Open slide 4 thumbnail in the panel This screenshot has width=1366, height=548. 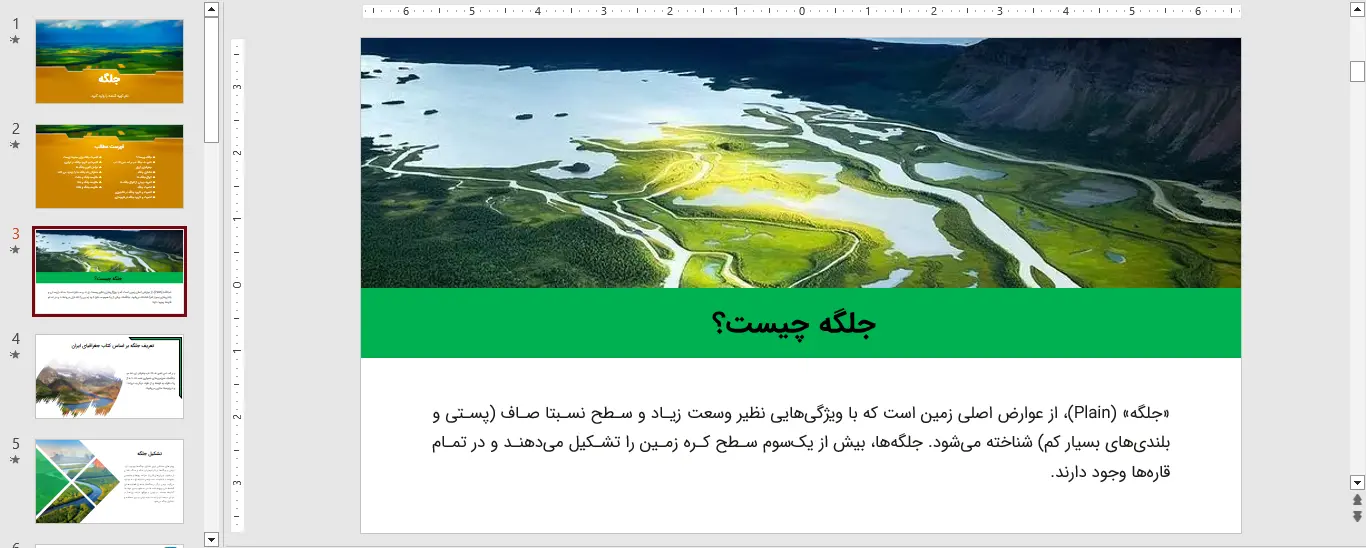(110, 376)
